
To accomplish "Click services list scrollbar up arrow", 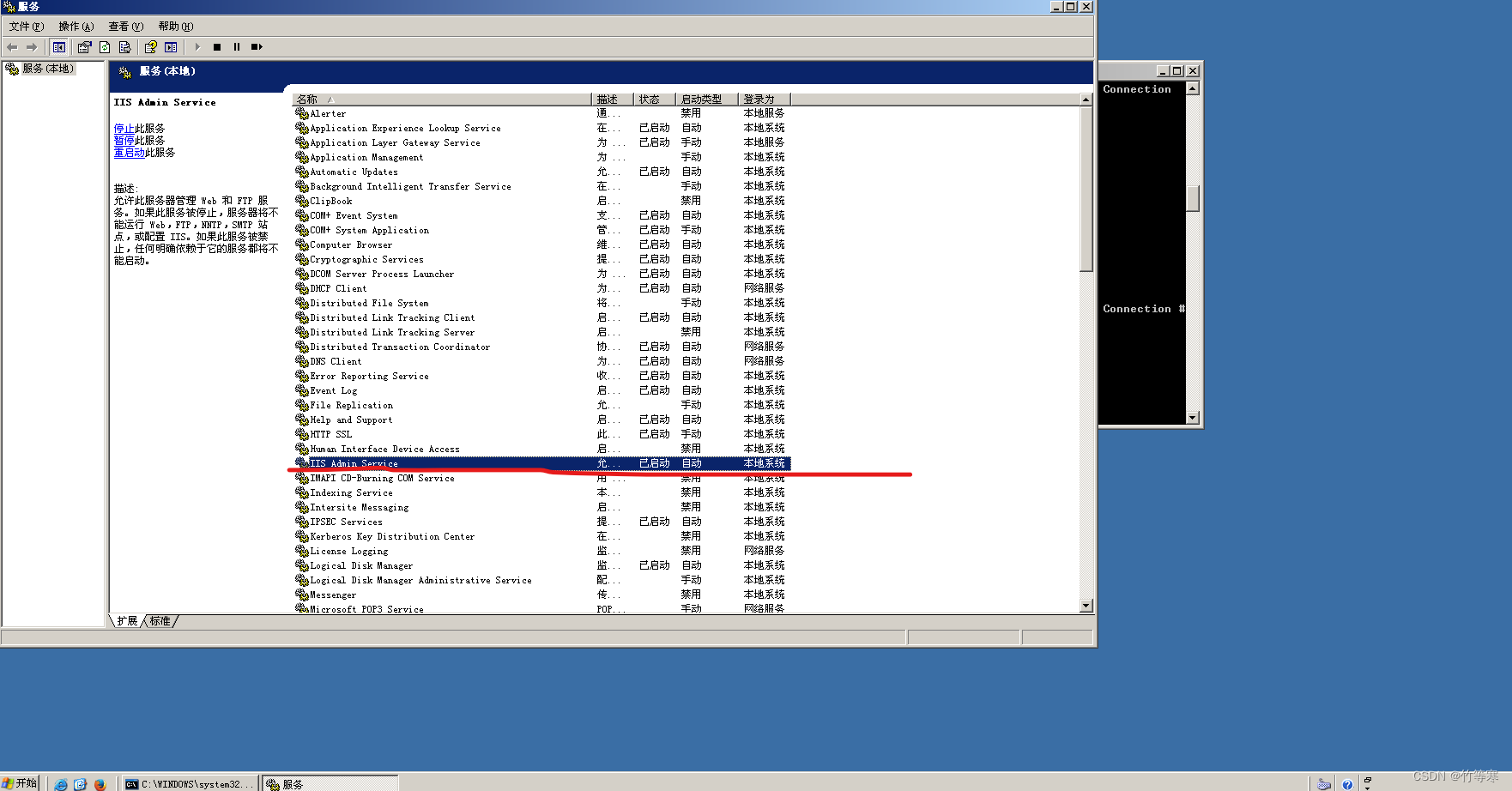I will tap(1086, 100).
